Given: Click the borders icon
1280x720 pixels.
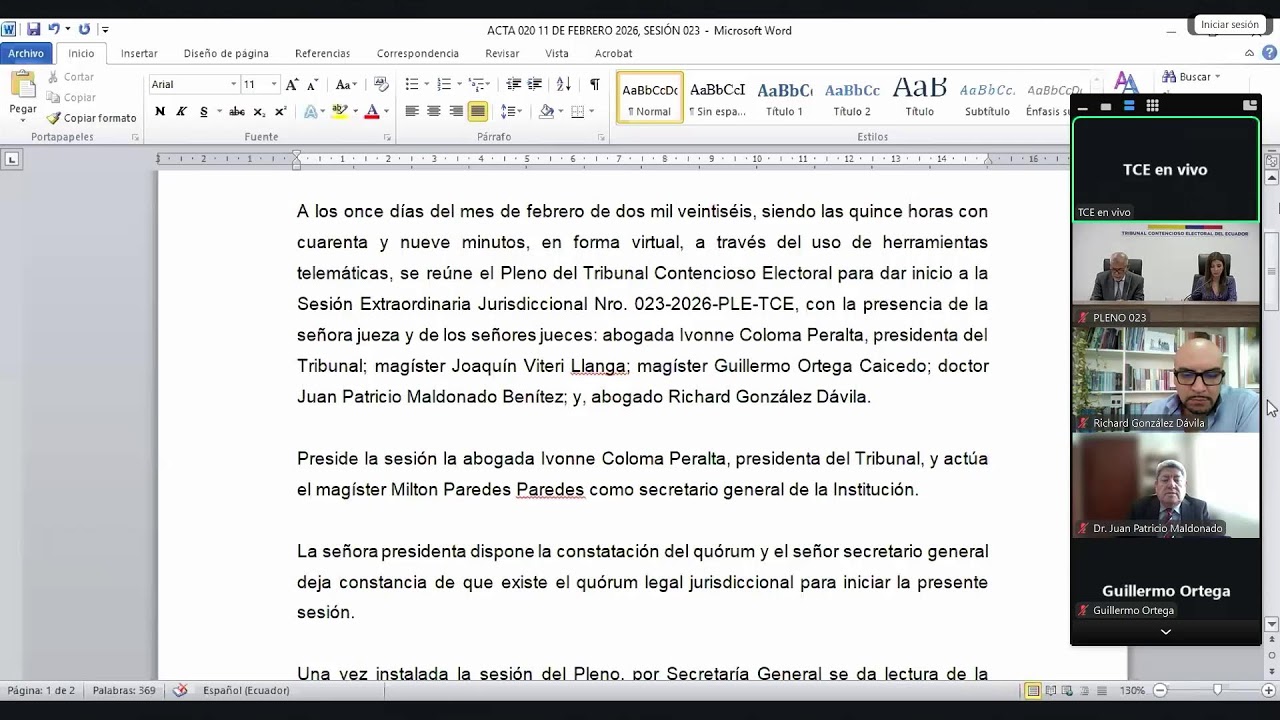Looking at the screenshot, I should pos(577,112).
